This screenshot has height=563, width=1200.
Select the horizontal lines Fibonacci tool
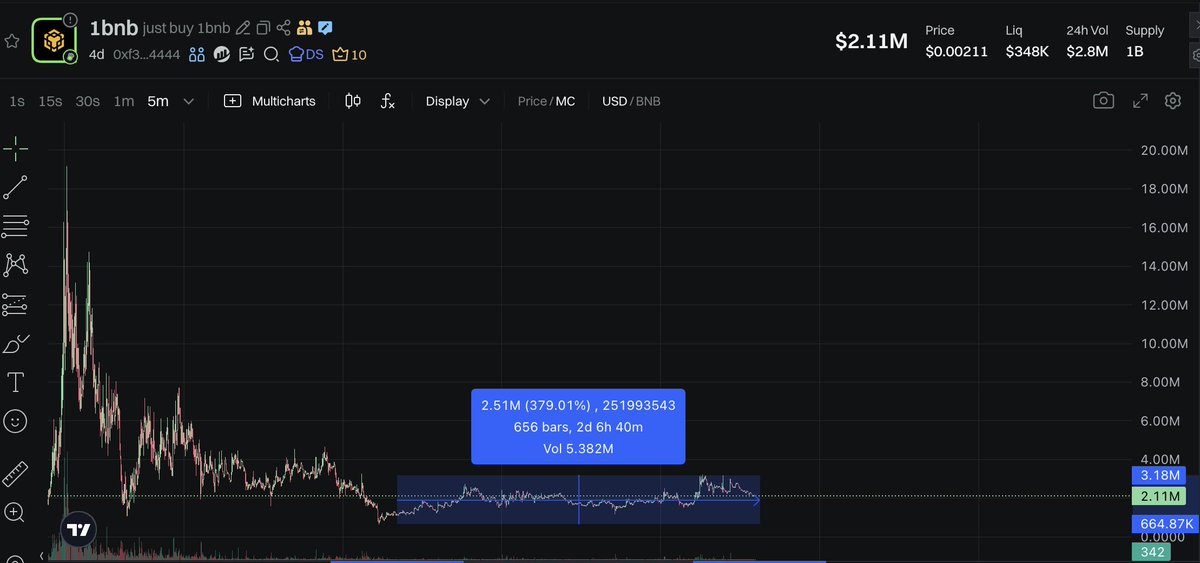tap(15, 226)
